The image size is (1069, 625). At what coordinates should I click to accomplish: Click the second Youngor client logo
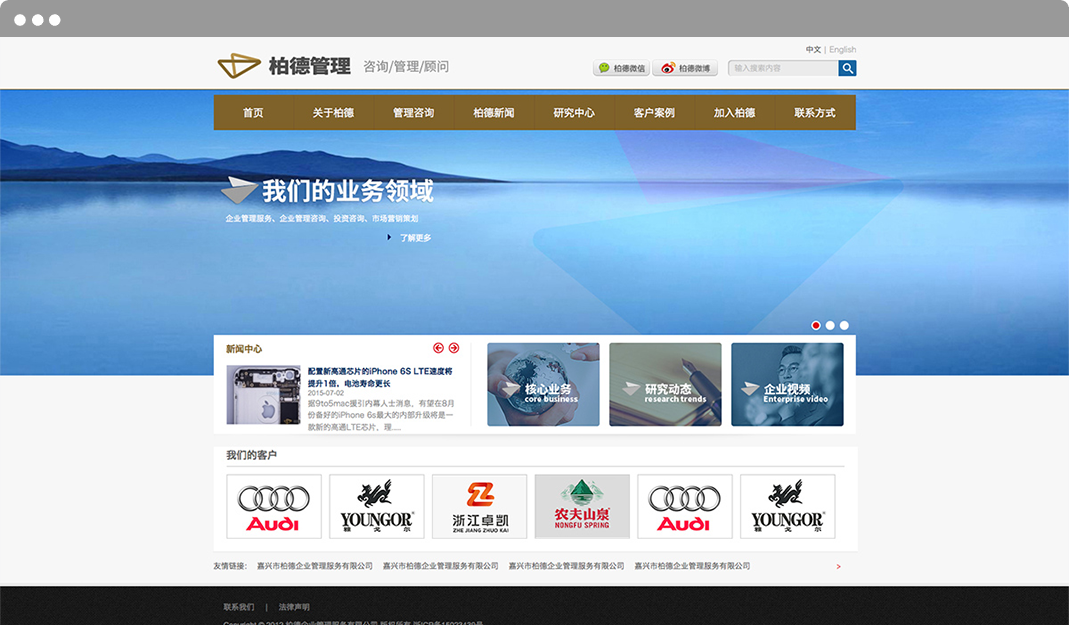(x=788, y=506)
